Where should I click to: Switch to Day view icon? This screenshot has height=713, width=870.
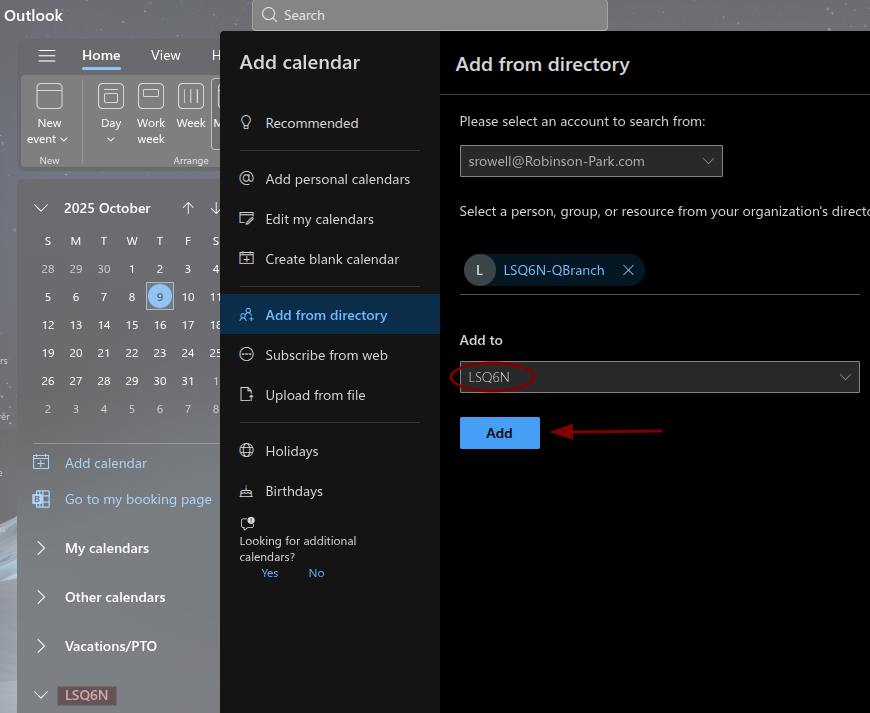tap(111, 96)
